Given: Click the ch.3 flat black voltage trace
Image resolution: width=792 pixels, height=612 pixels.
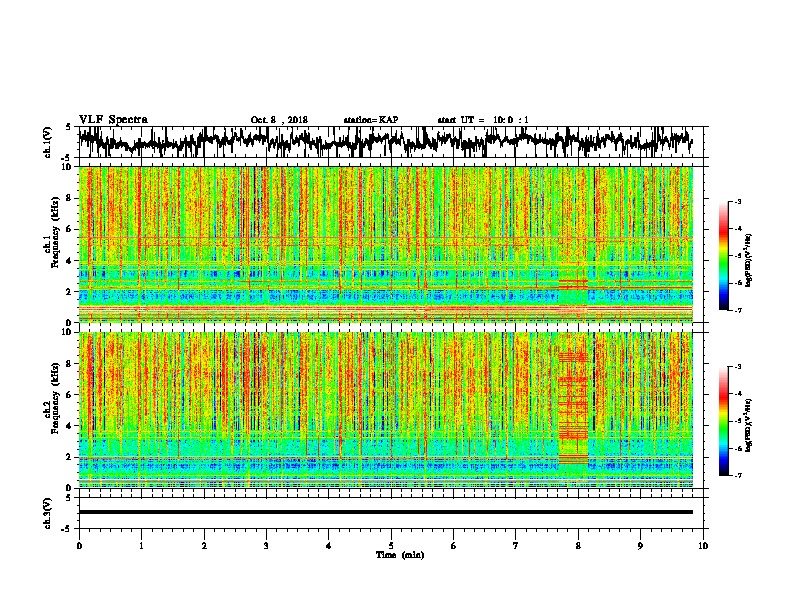Looking at the screenshot, I should tap(385, 512).
